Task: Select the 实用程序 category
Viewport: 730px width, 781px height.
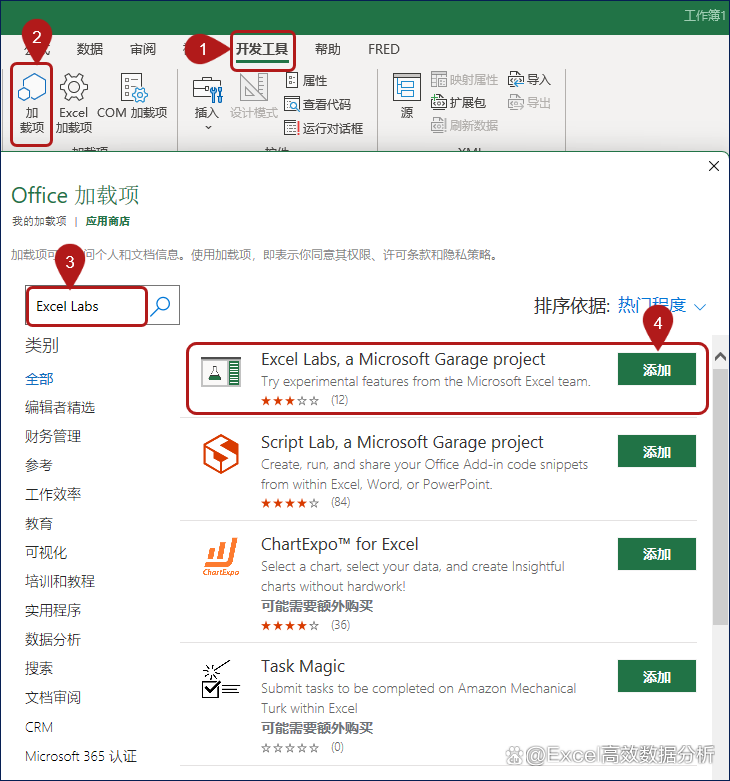Action: pyautogui.click(x=53, y=610)
